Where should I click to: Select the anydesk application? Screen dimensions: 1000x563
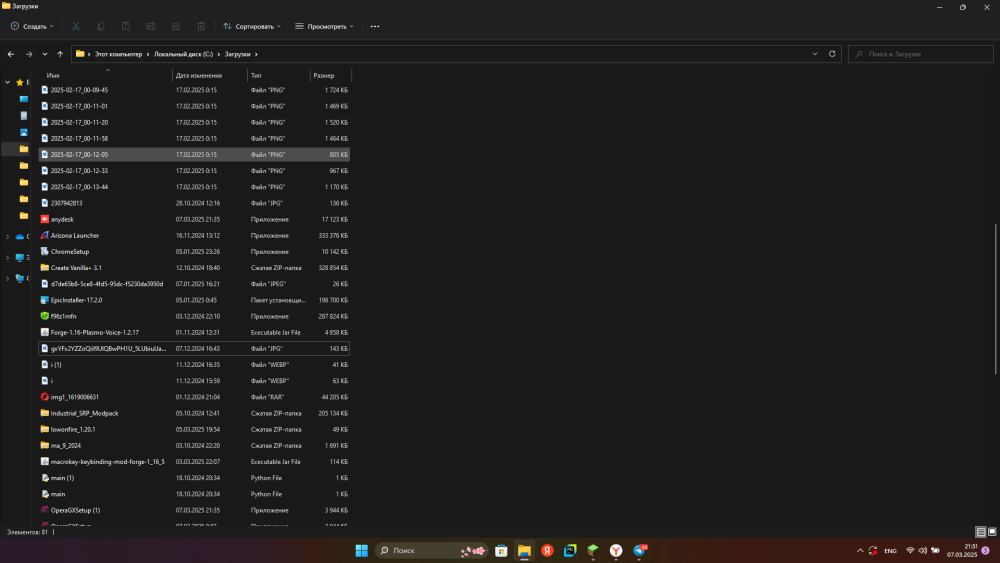tap(194, 219)
